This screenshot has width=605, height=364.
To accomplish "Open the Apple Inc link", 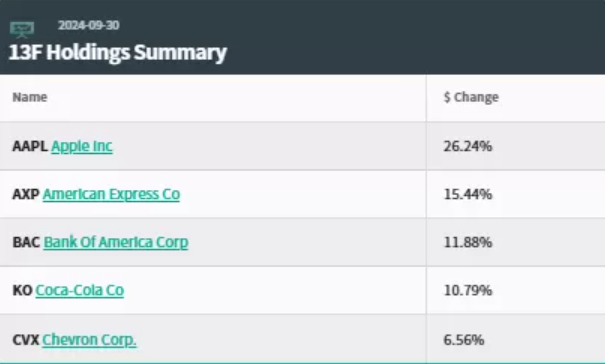I will [82, 146].
